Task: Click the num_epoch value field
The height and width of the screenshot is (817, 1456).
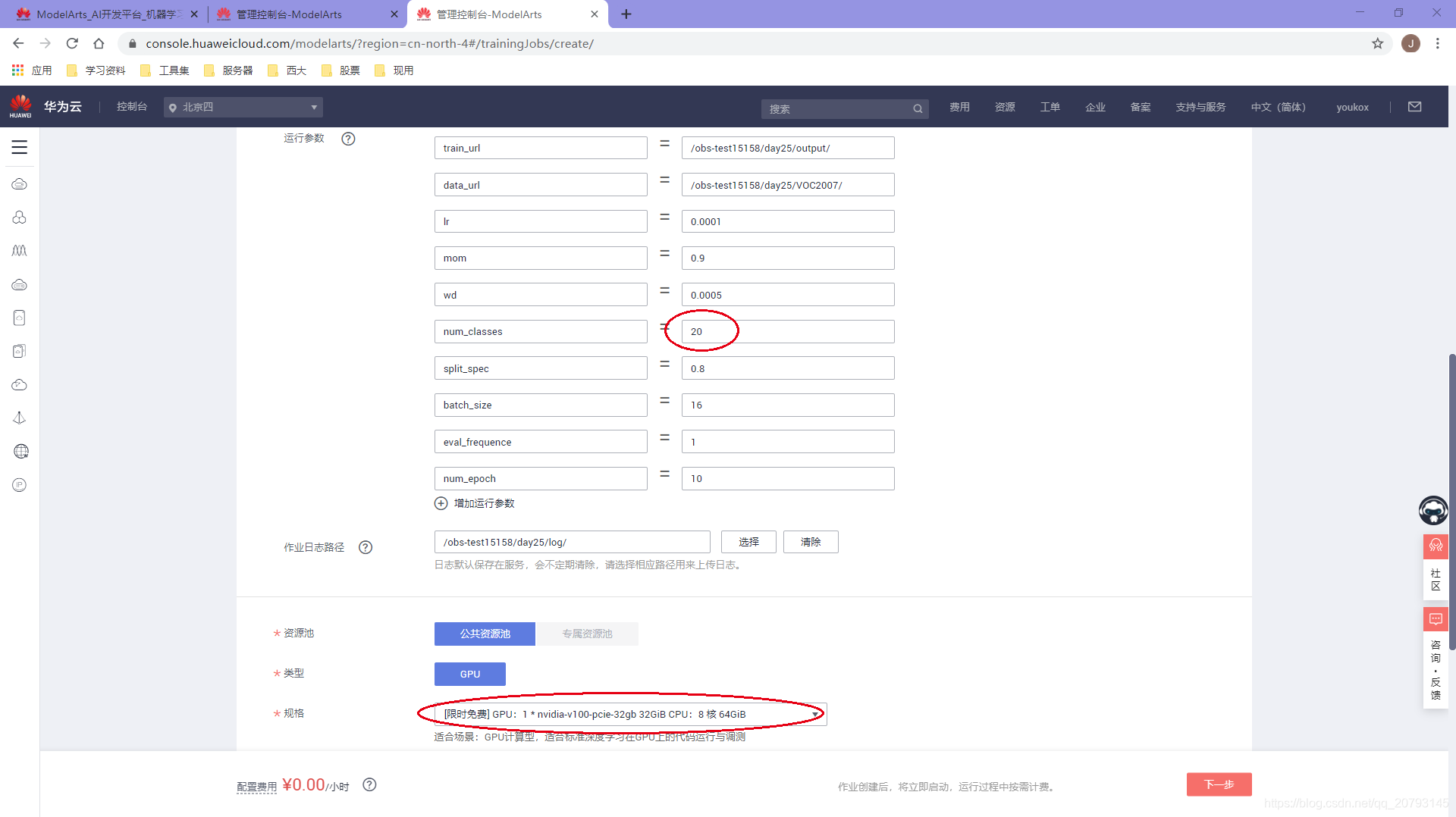Action: pyautogui.click(x=788, y=478)
